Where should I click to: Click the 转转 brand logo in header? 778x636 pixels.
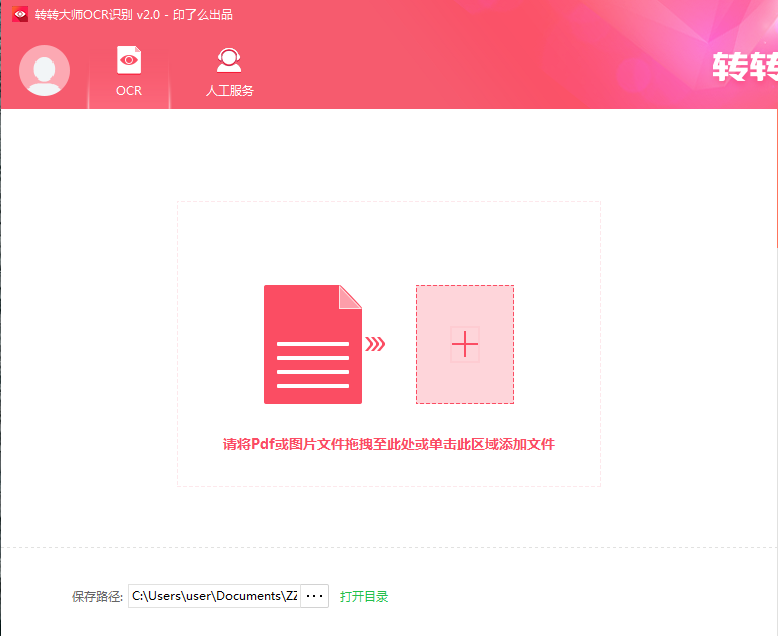click(744, 68)
